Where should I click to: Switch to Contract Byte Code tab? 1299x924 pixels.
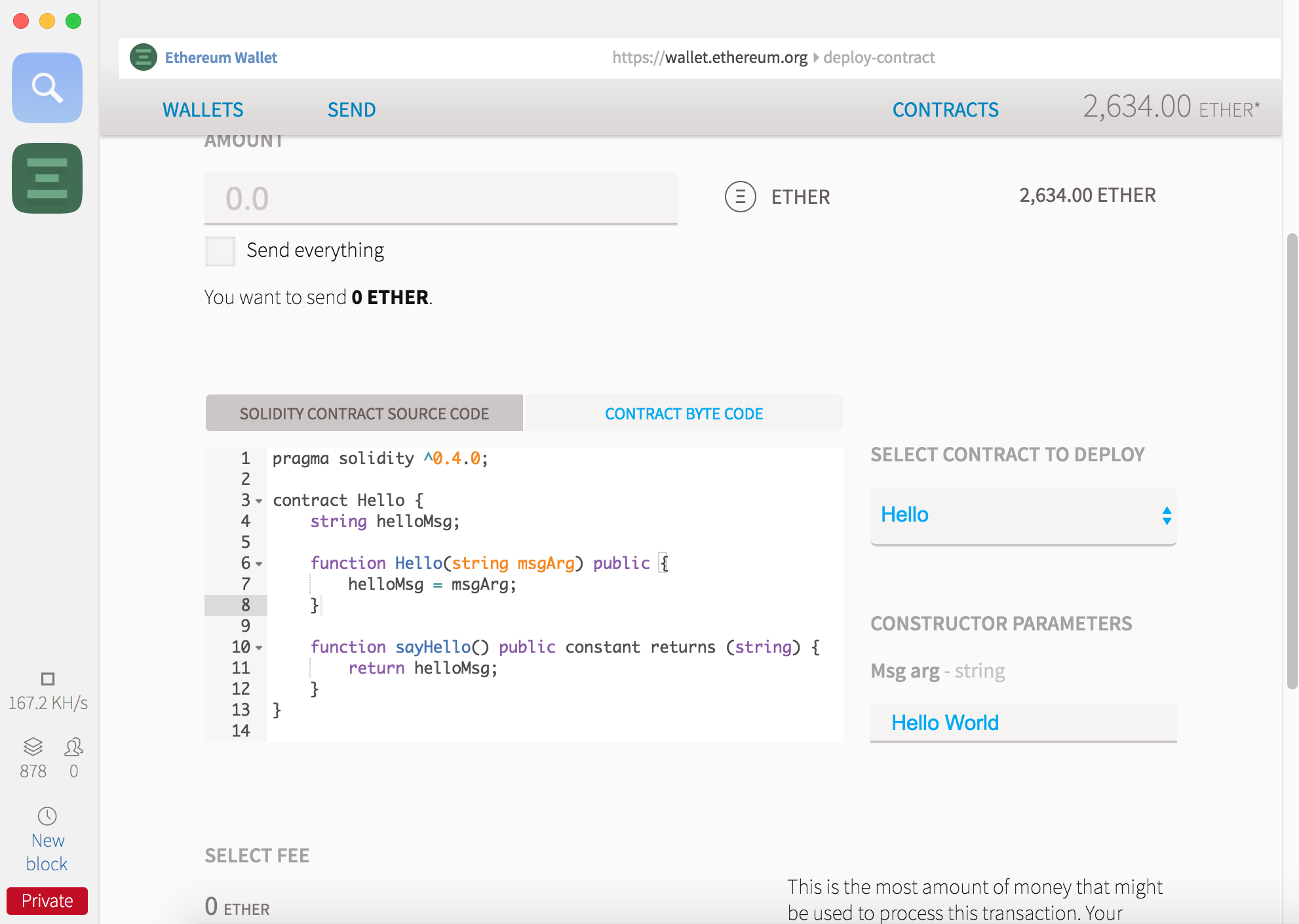(x=684, y=414)
